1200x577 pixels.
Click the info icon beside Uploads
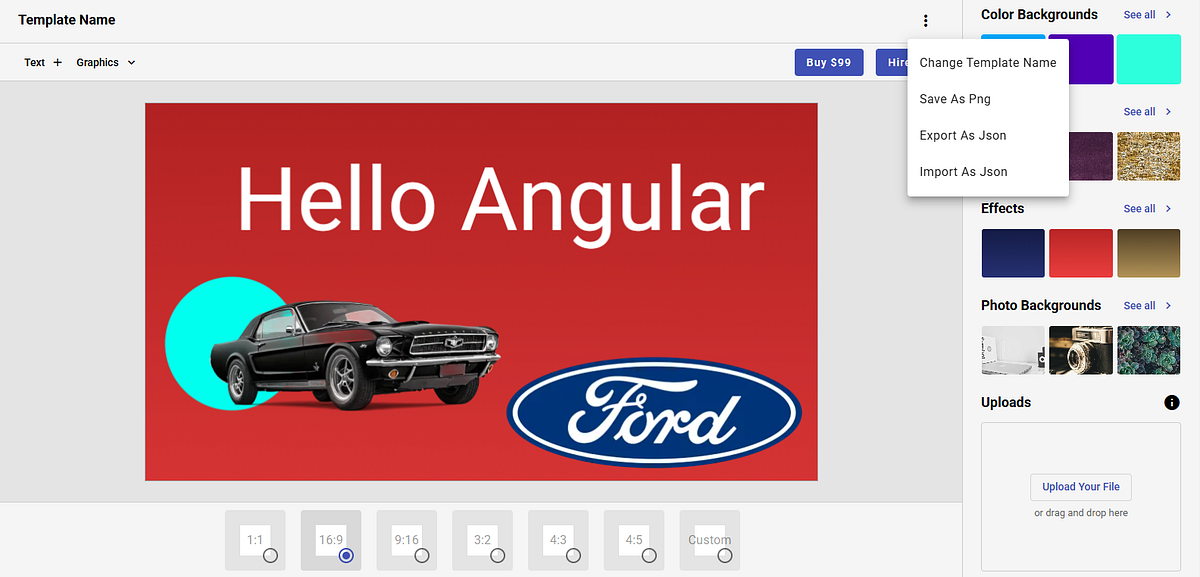click(1171, 402)
